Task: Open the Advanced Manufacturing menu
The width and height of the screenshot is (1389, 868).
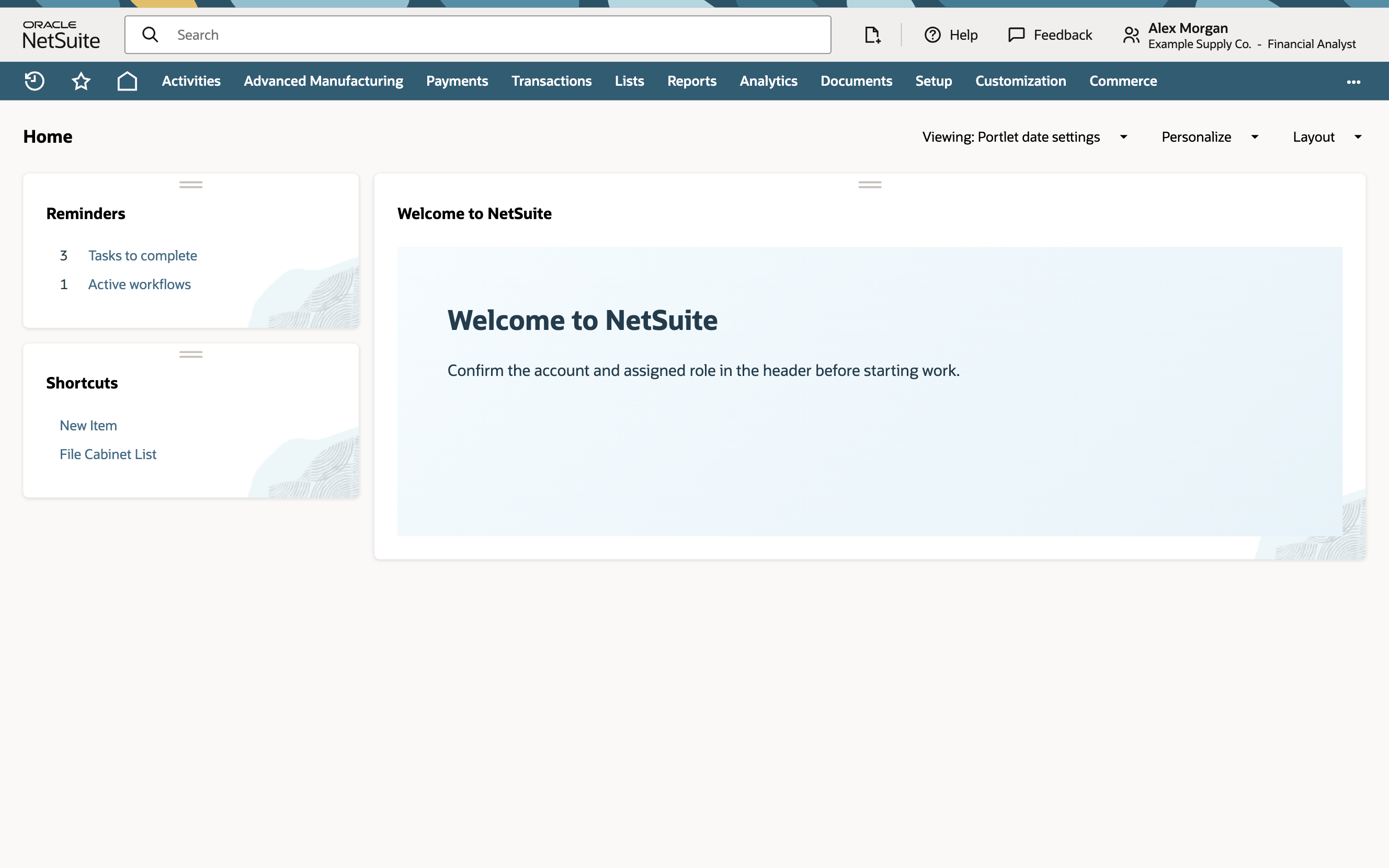Action: click(x=324, y=81)
